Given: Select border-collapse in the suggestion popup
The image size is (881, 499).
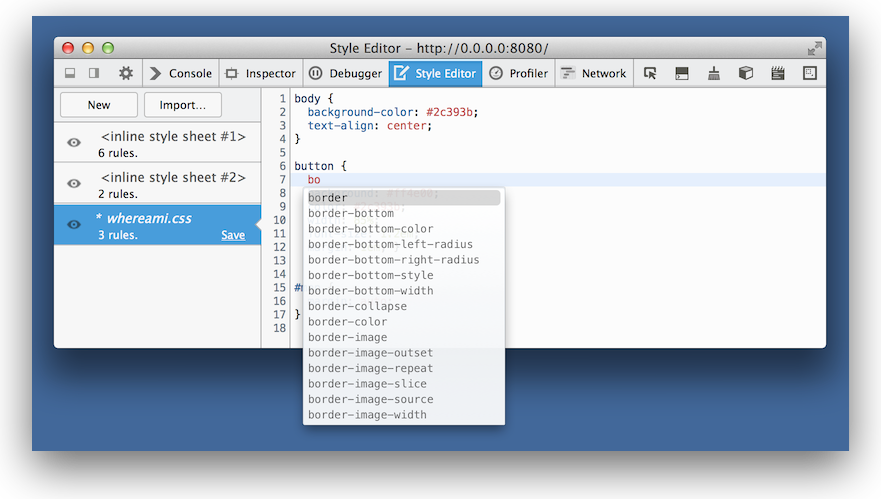Looking at the screenshot, I should click(x=357, y=306).
